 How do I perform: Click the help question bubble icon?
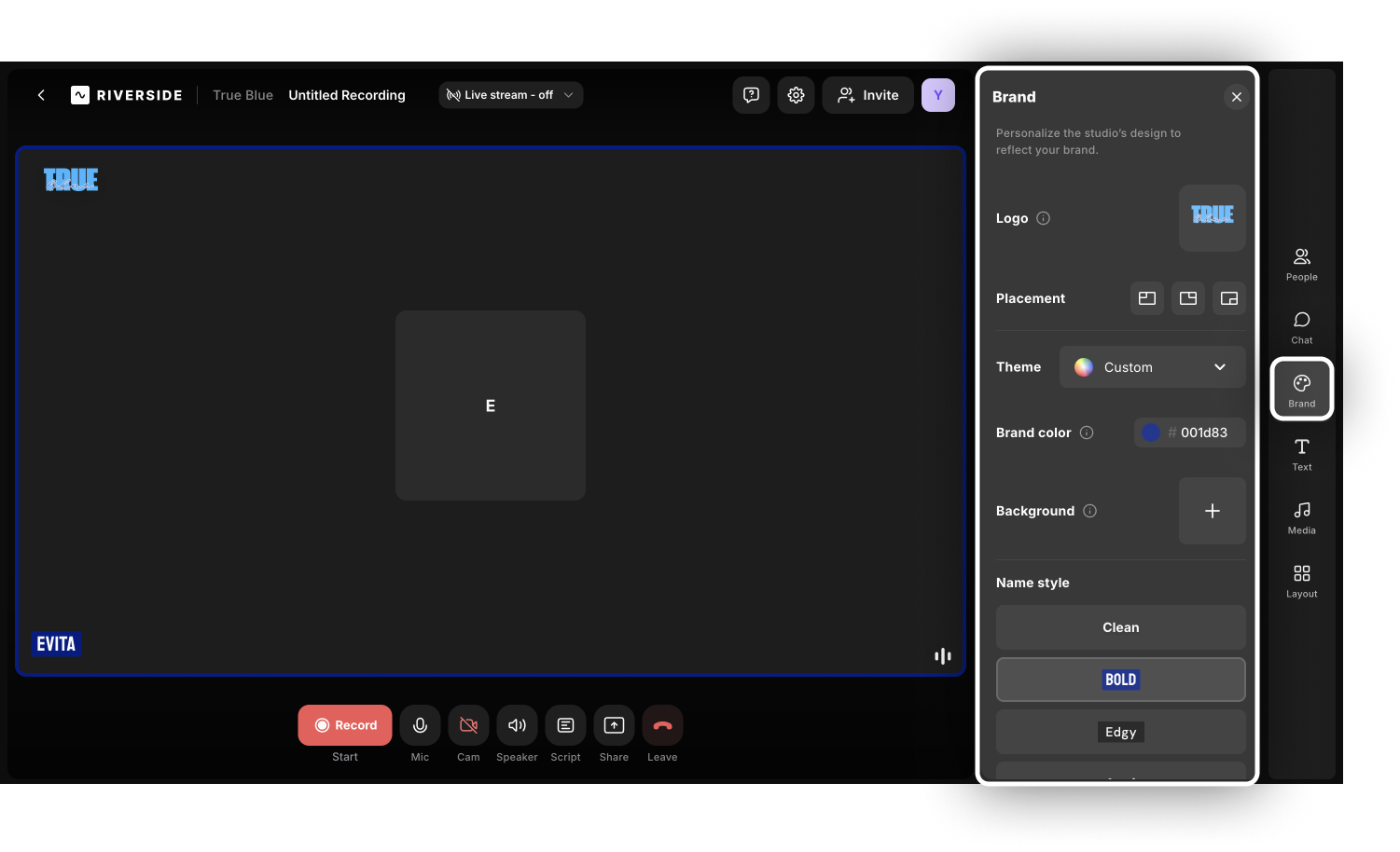click(751, 95)
